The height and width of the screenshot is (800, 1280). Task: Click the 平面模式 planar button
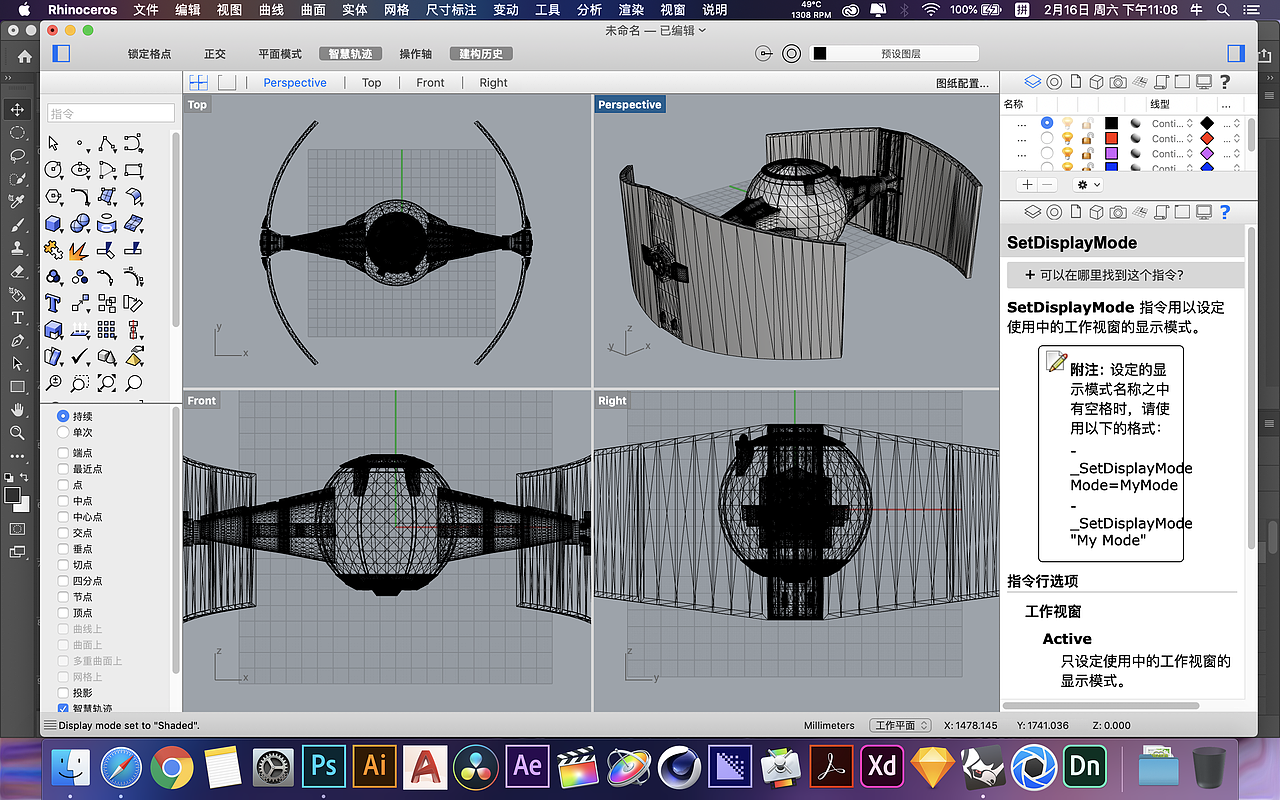click(280, 54)
